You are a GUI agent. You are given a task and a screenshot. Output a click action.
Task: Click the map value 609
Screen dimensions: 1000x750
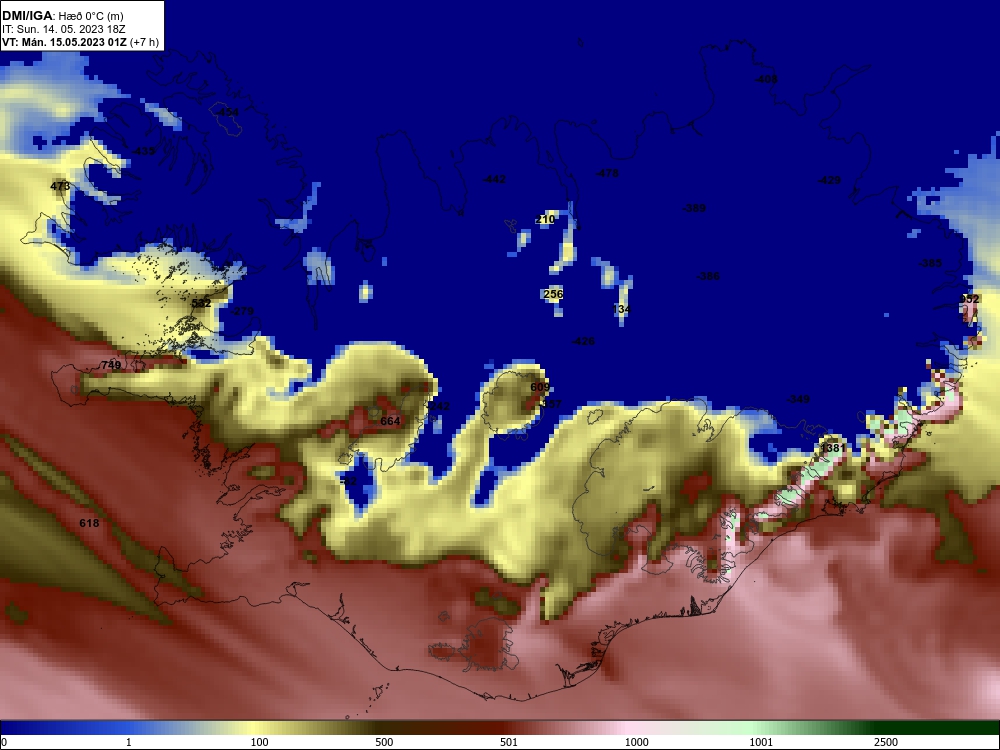[x=540, y=387]
